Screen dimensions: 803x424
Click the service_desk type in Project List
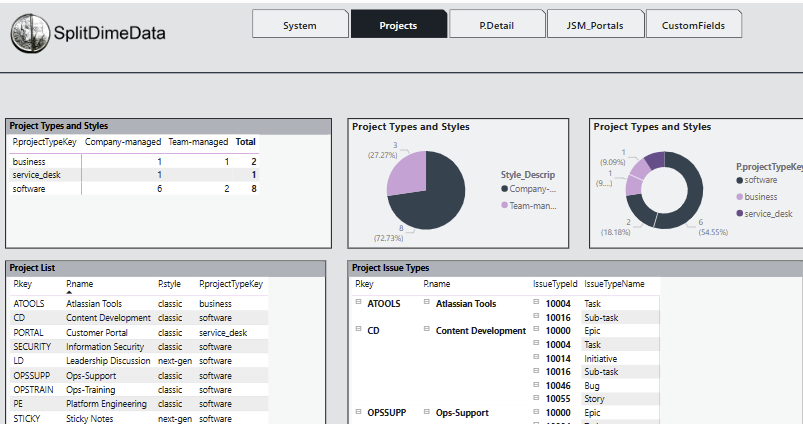click(223, 333)
